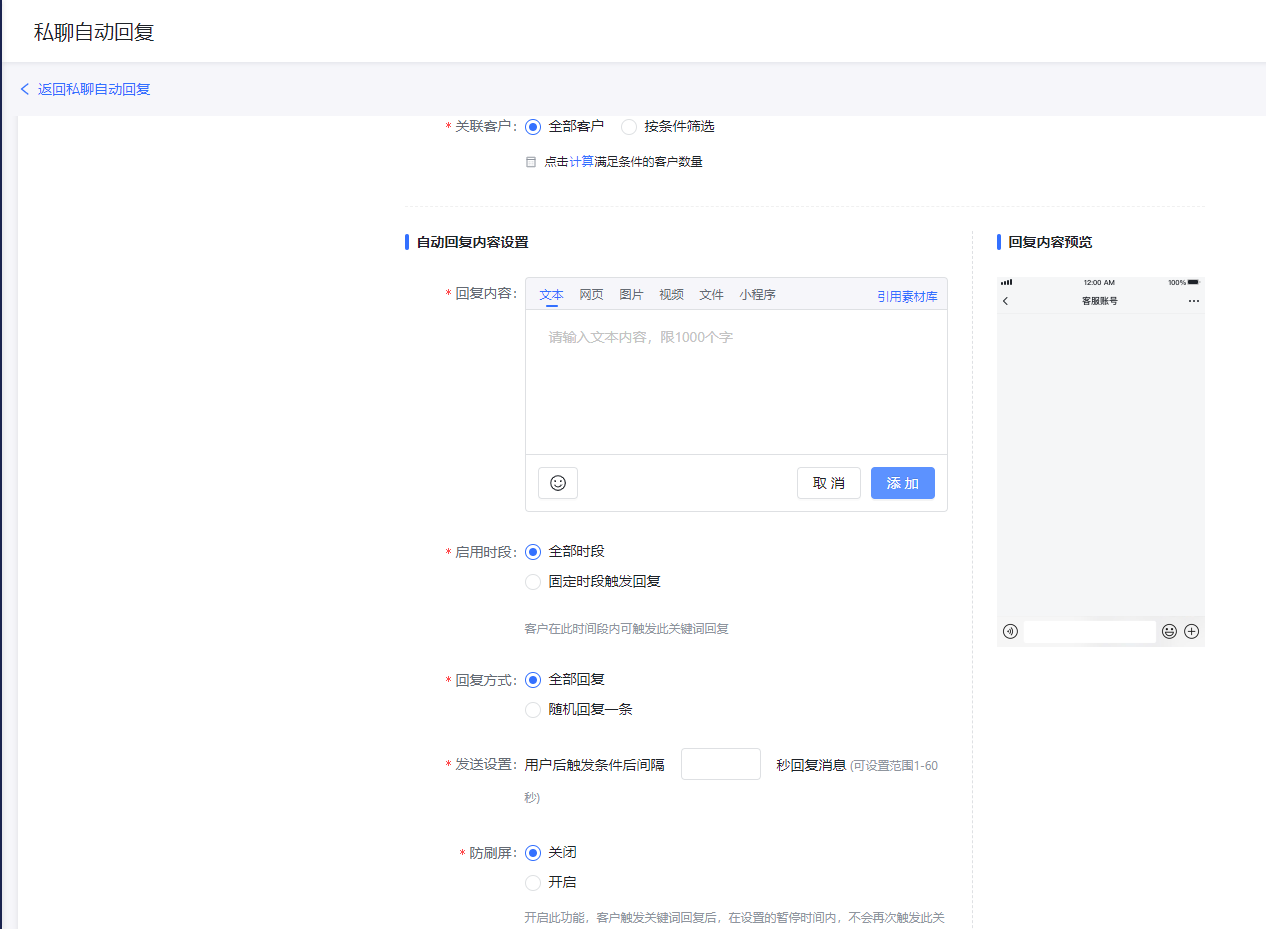Image resolution: width=1266 pixels, height=929 pixels.
Task: Select 全部客户 radio option
Action: coord(533,127)
